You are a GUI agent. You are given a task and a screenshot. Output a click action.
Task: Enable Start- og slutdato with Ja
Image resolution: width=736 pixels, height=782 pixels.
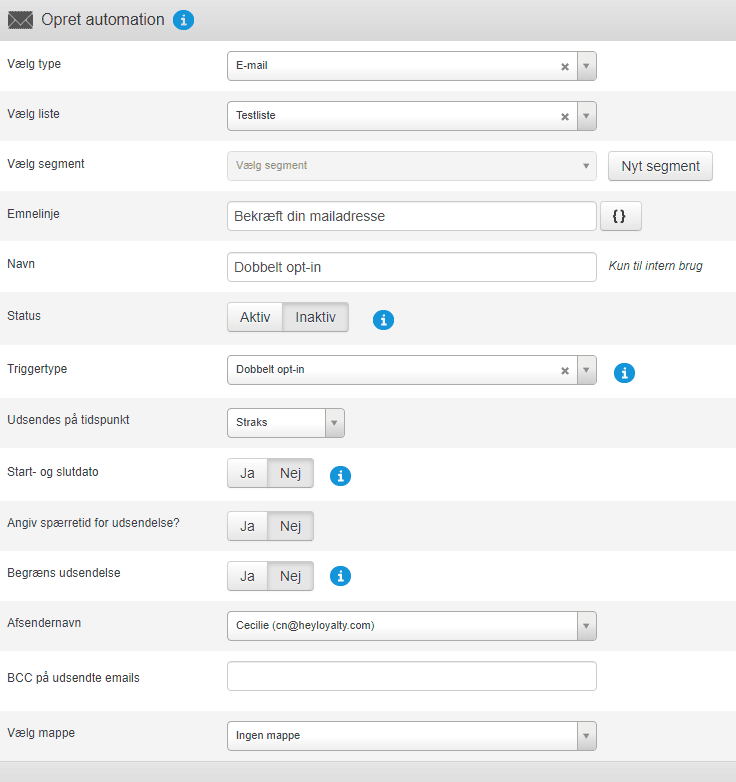pyautogui.click(x=247, y=473)
